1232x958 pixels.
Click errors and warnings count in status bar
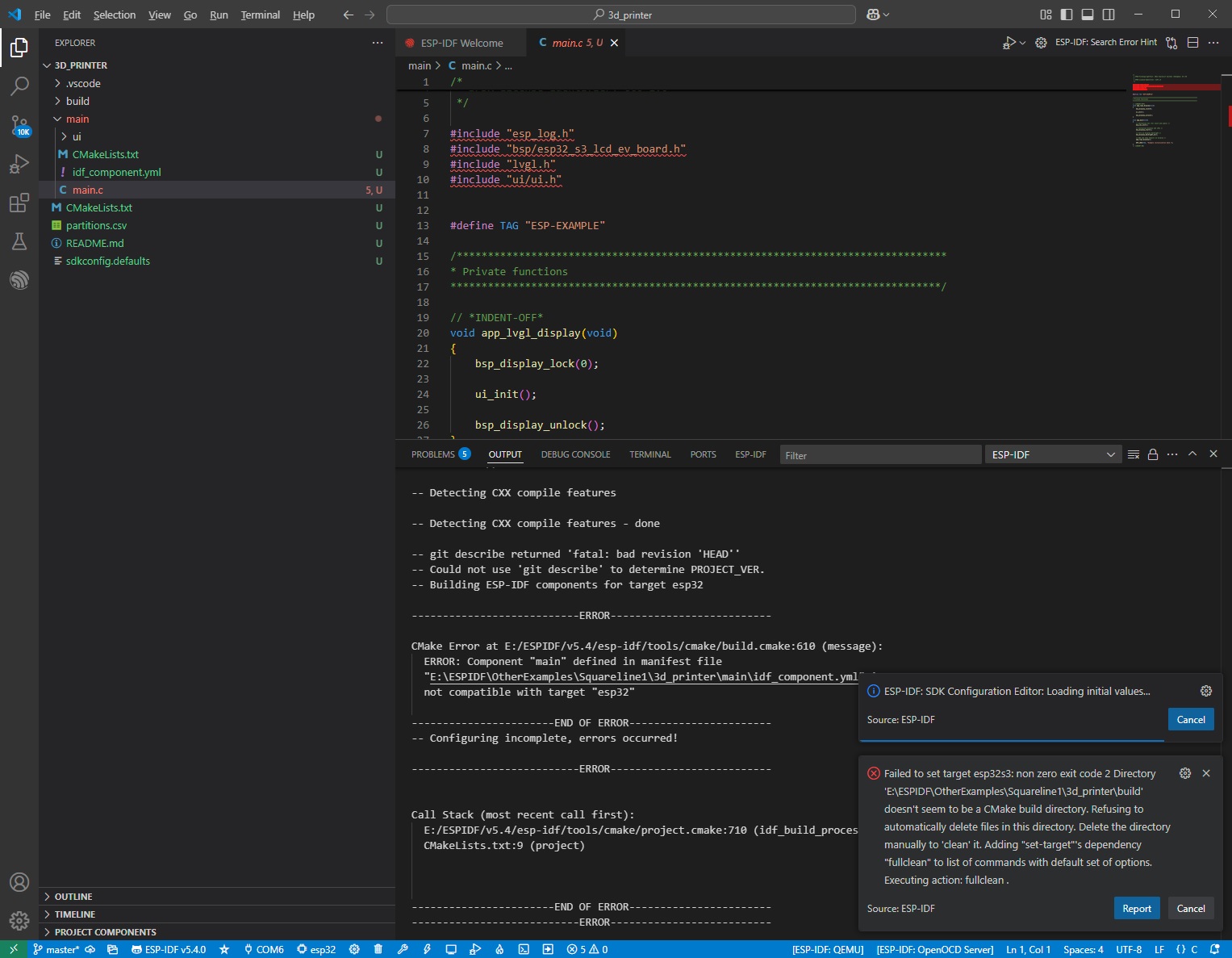(587, 950)
